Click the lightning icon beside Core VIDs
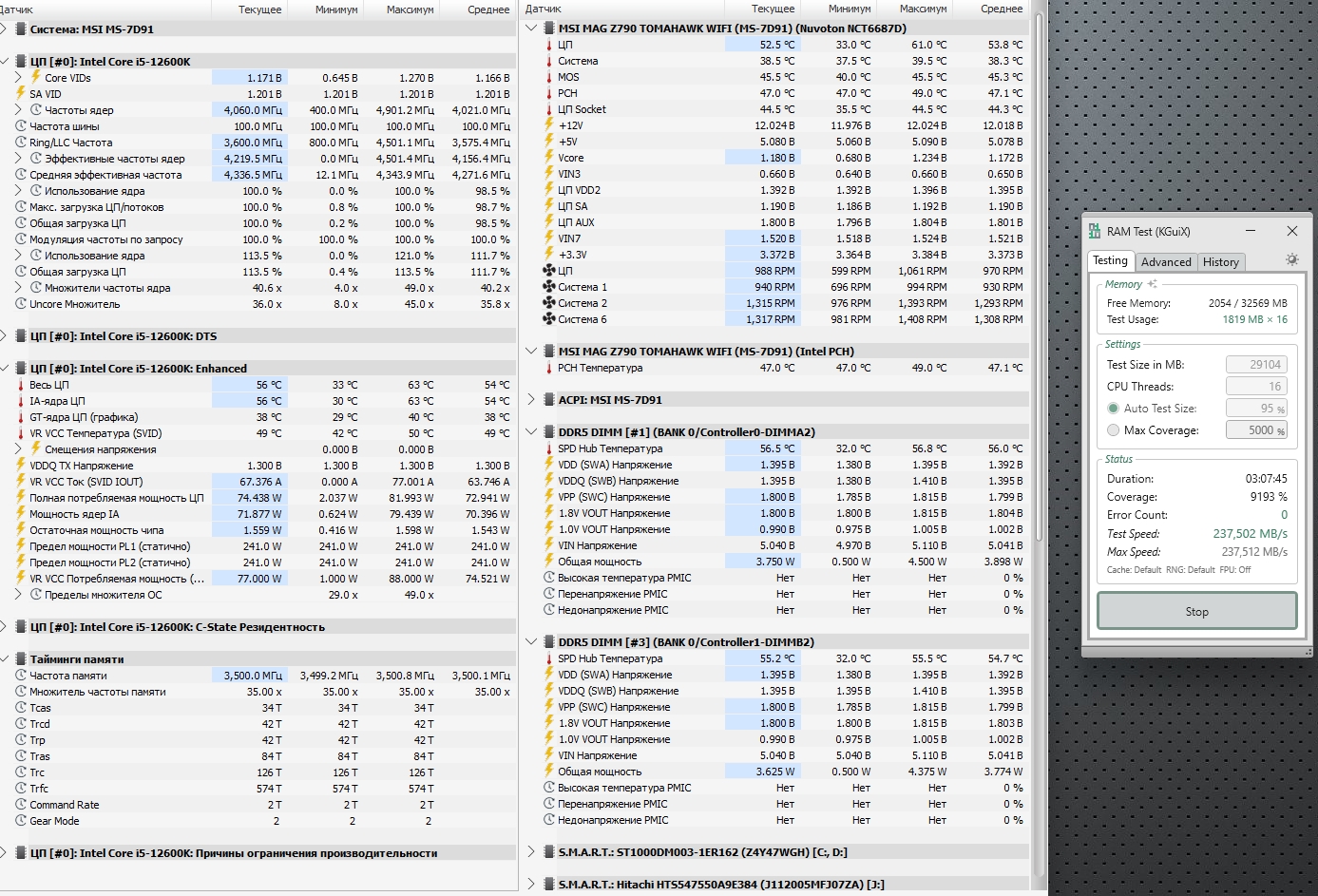Screen dimensions: 1318x896 [36, 77]
